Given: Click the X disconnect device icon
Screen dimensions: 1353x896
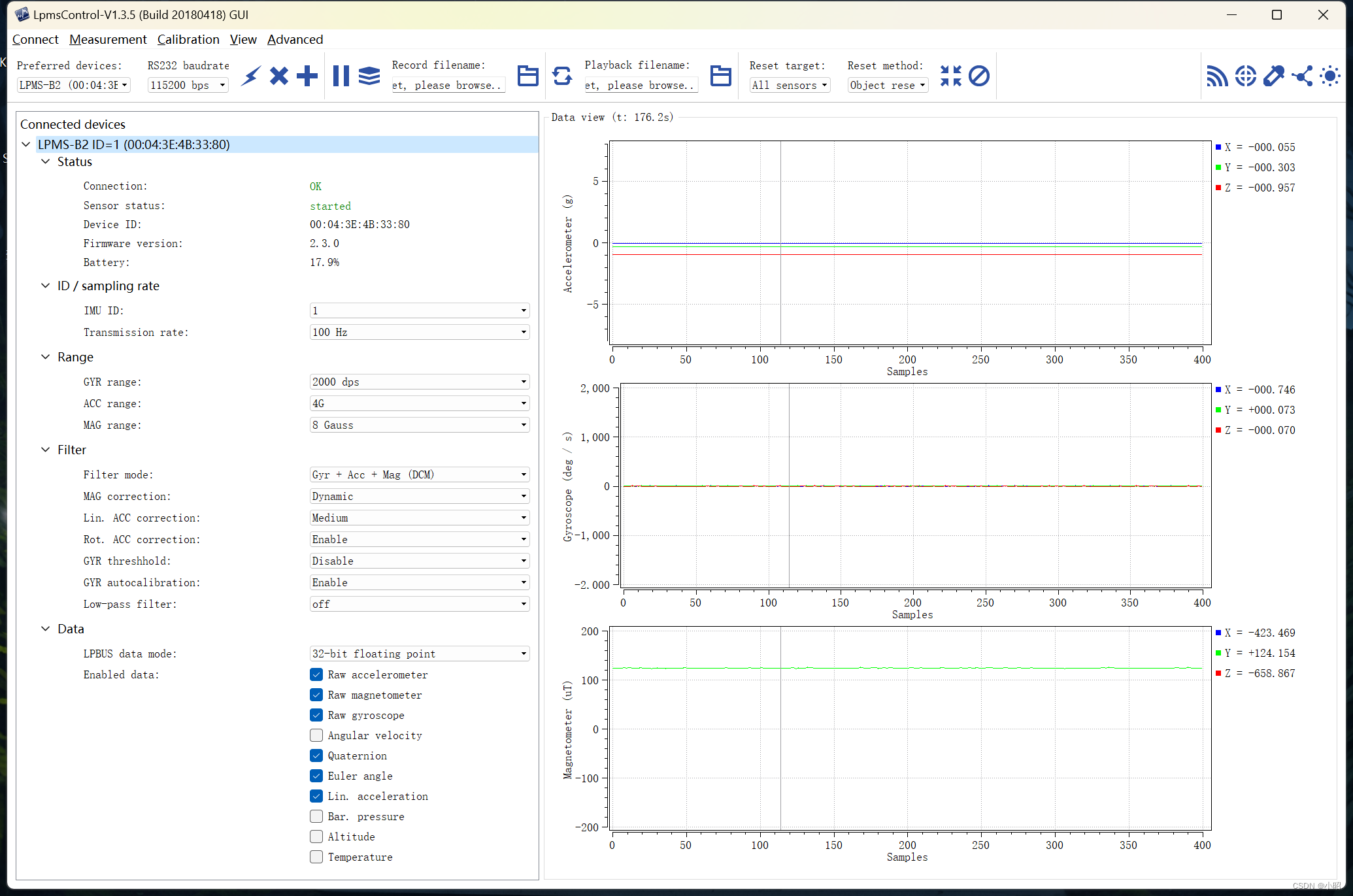Looking at the screenshot, I should 279,76.
